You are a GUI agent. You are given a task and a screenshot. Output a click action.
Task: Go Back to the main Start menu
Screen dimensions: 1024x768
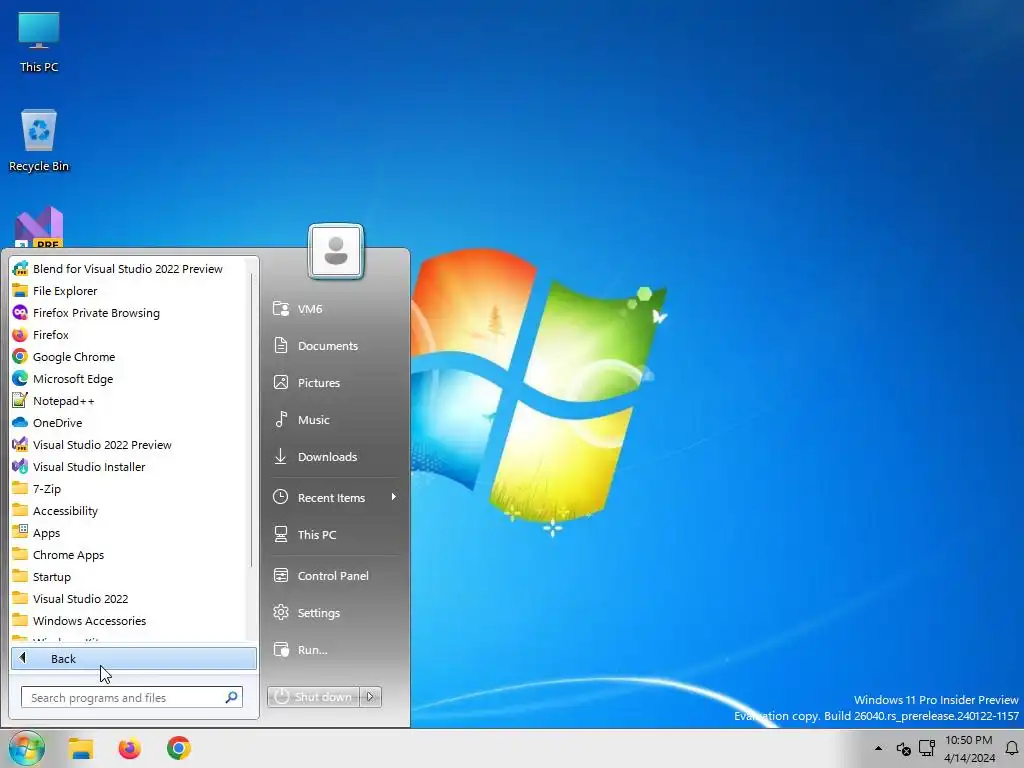[134, 658]
